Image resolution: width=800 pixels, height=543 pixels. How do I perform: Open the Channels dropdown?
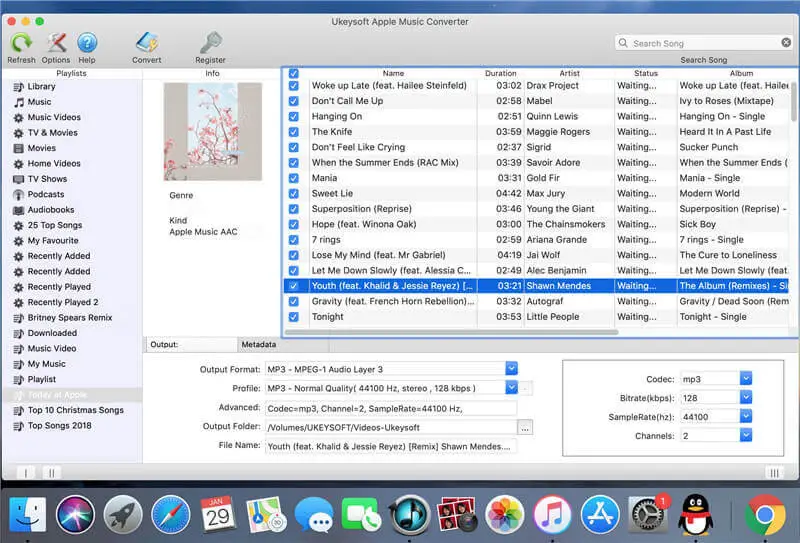pyautogui.click(x=746, y=435)
